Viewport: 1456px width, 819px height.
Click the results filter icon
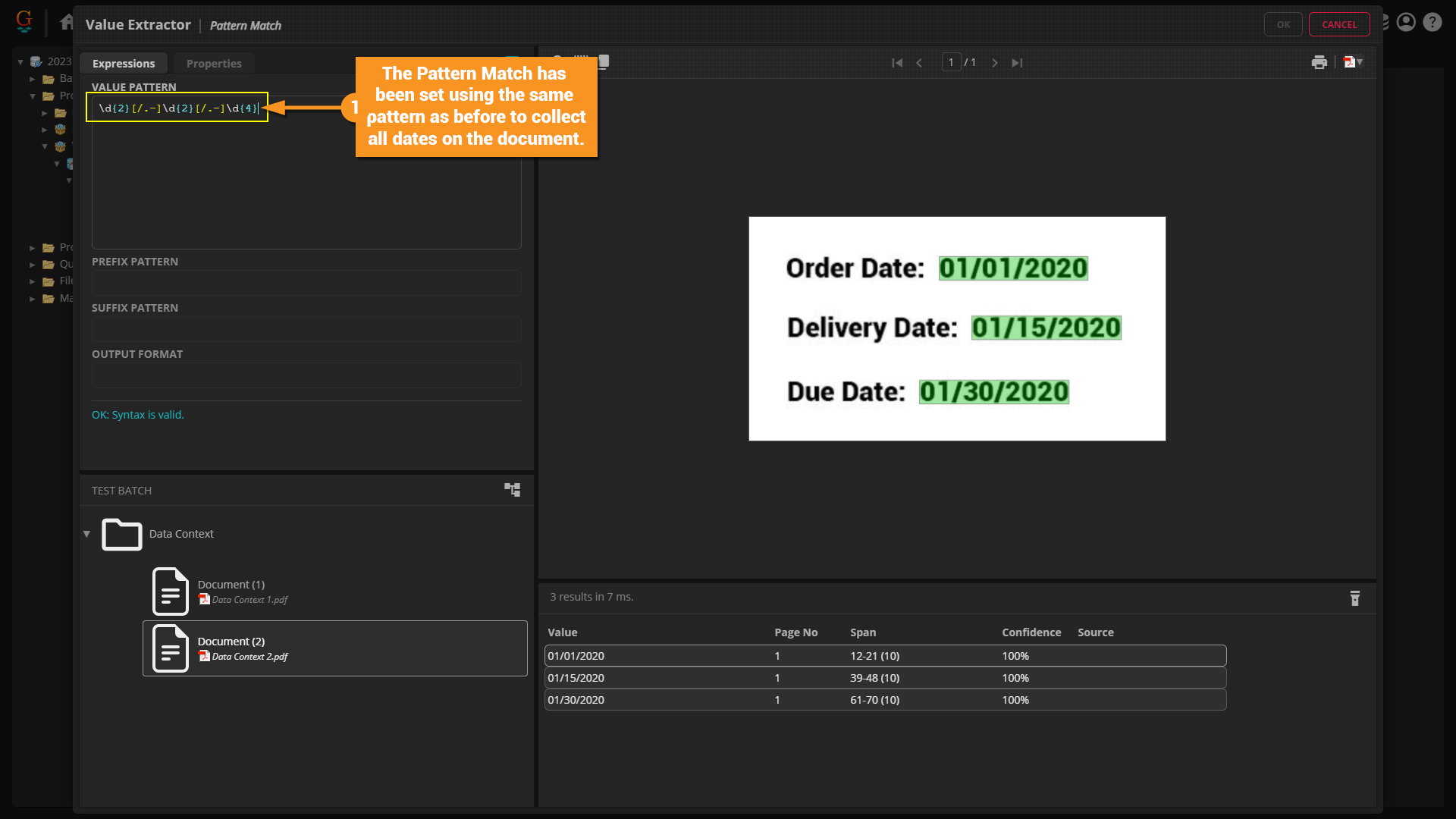tap(1354, 598)
